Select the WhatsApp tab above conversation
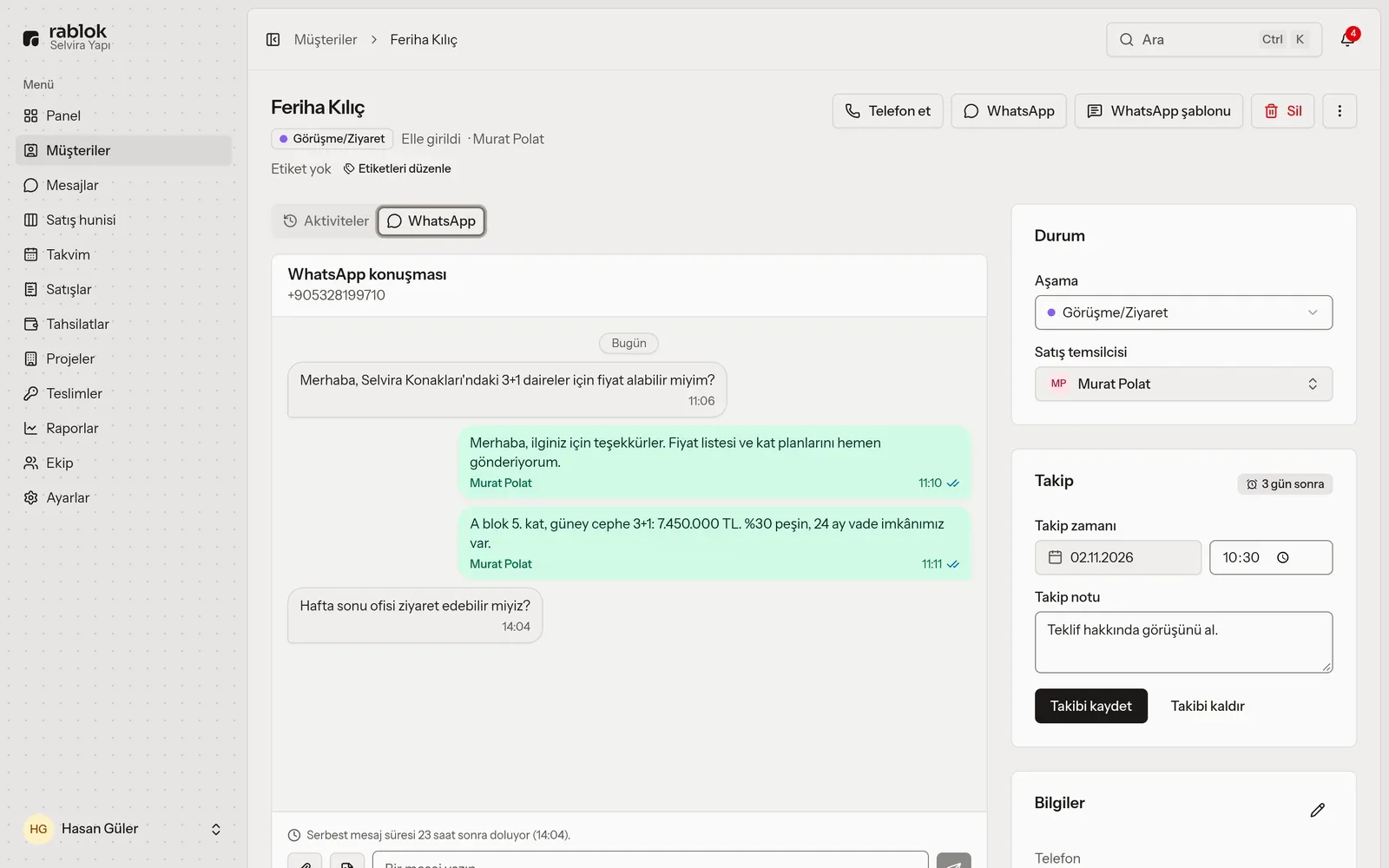Screen dimensions: 1389x868 [x=431, y=221]
